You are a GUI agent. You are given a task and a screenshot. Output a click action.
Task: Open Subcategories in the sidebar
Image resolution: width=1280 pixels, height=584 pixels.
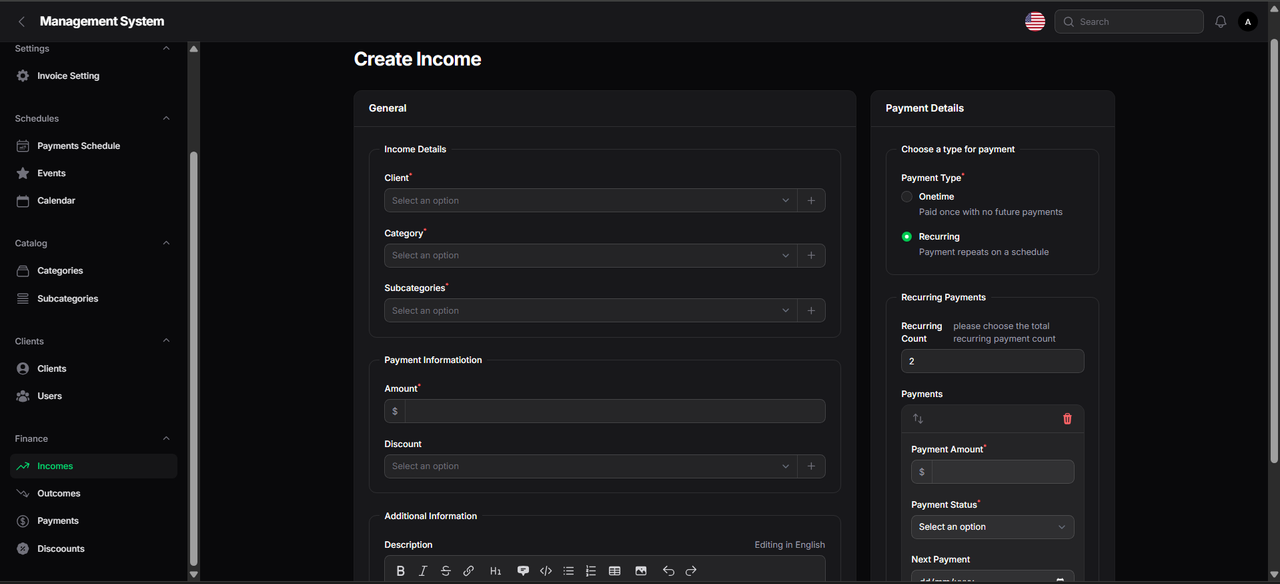click(94, 299)
